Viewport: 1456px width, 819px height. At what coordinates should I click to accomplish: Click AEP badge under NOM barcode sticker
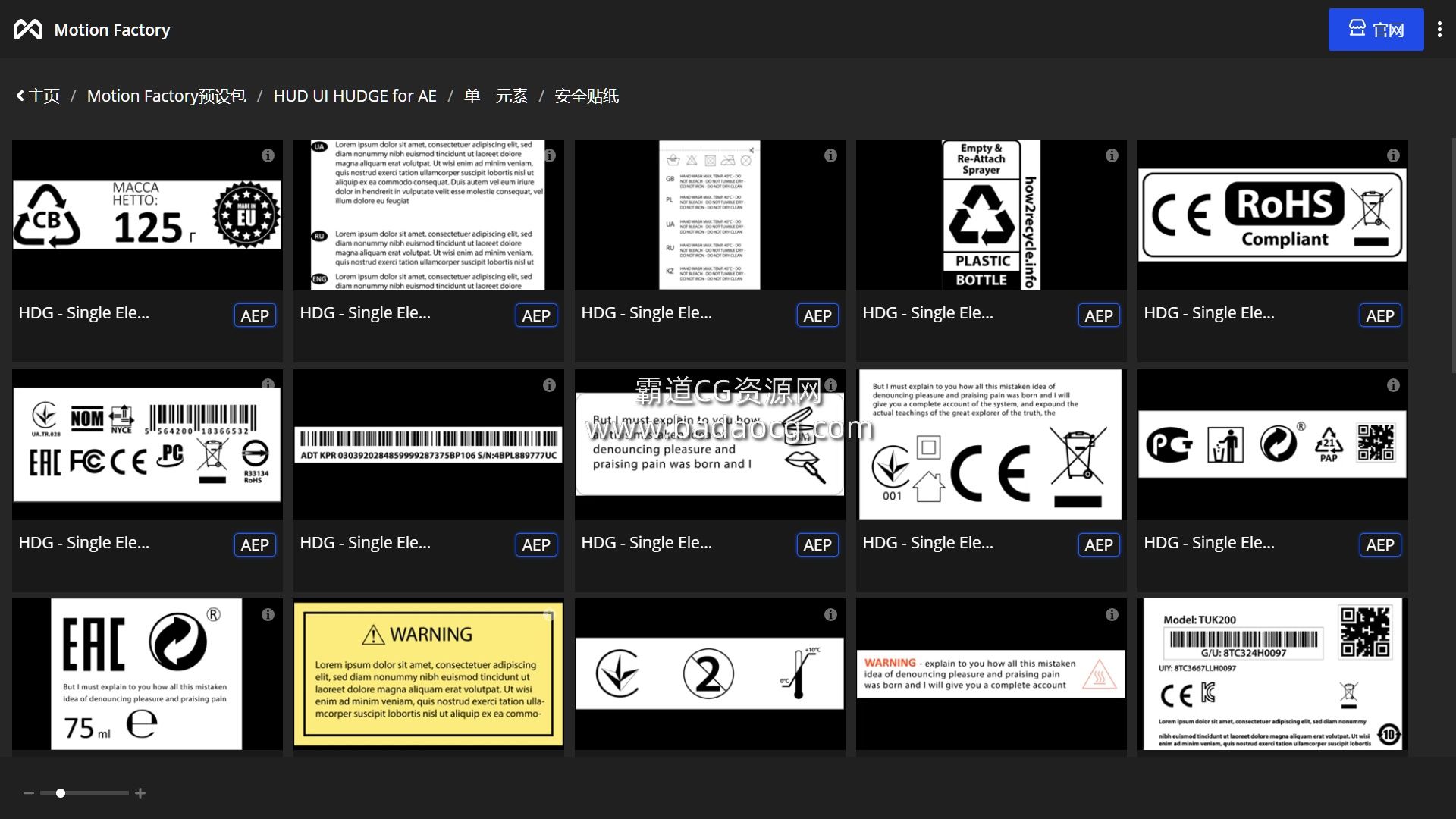[255, 544]
